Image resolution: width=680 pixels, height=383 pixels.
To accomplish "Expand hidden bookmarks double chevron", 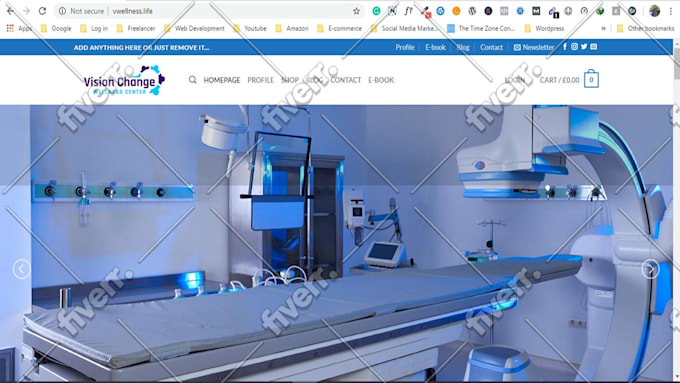I will [x=603, y=28].
